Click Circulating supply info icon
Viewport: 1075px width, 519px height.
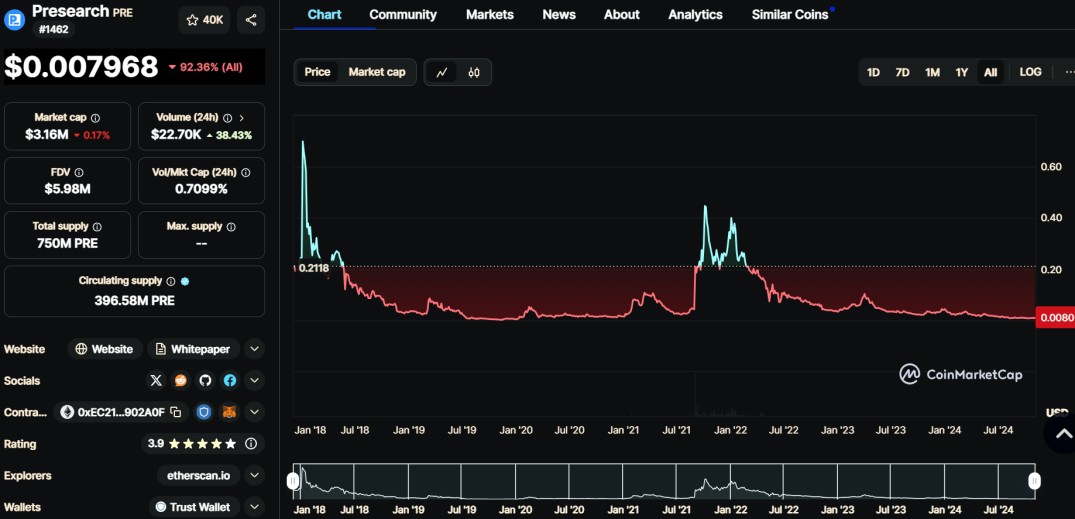tap(171, 281)
